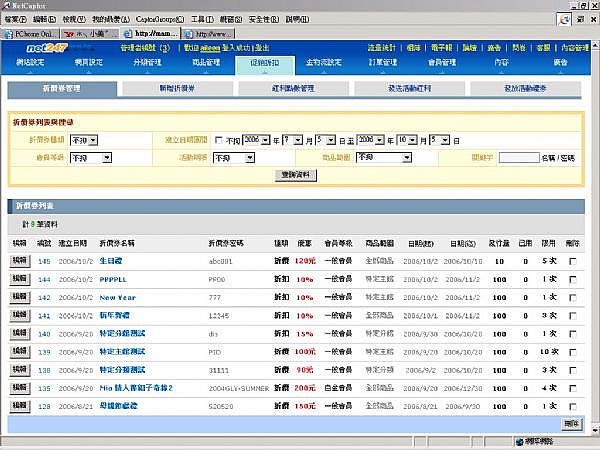
Task: Go to 分類管理 in main navigation
Action: point(147,62)
